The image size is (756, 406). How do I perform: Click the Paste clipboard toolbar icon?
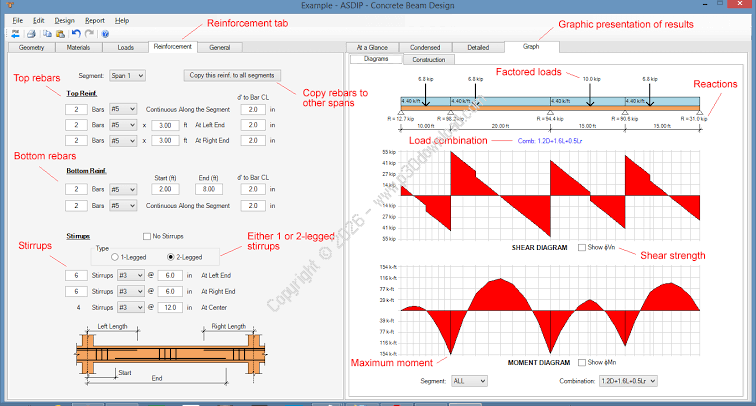tap(60, 34)
